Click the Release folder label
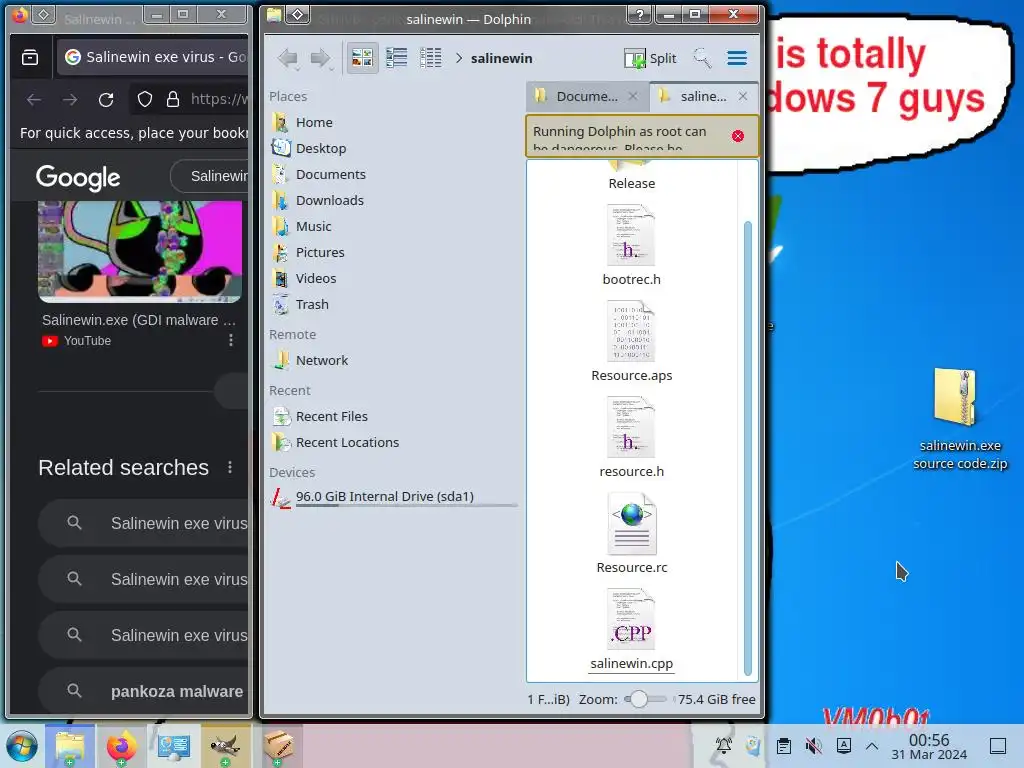 (632, 184)
